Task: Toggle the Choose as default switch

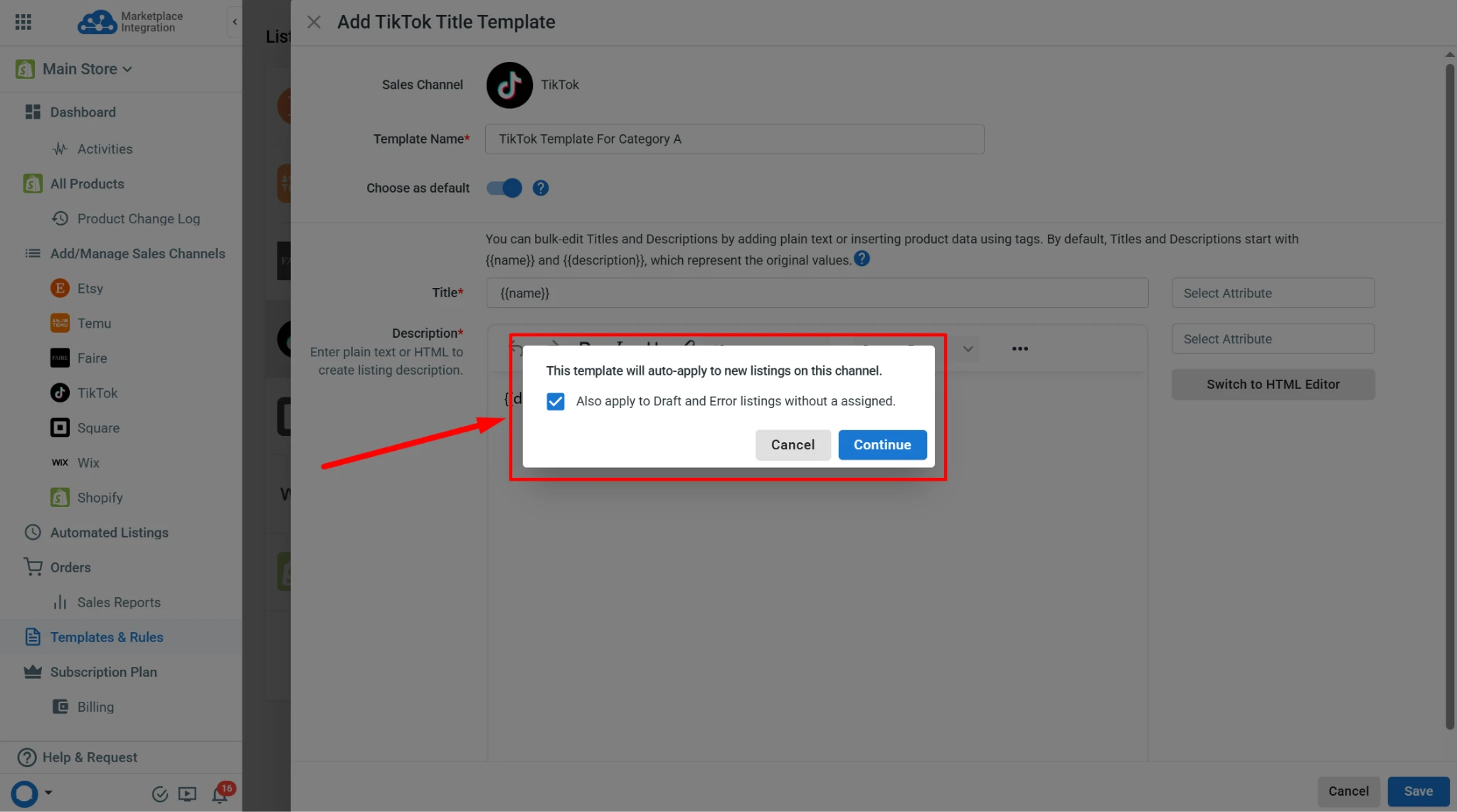Action: pyautogui.click(x=504, y=188)
